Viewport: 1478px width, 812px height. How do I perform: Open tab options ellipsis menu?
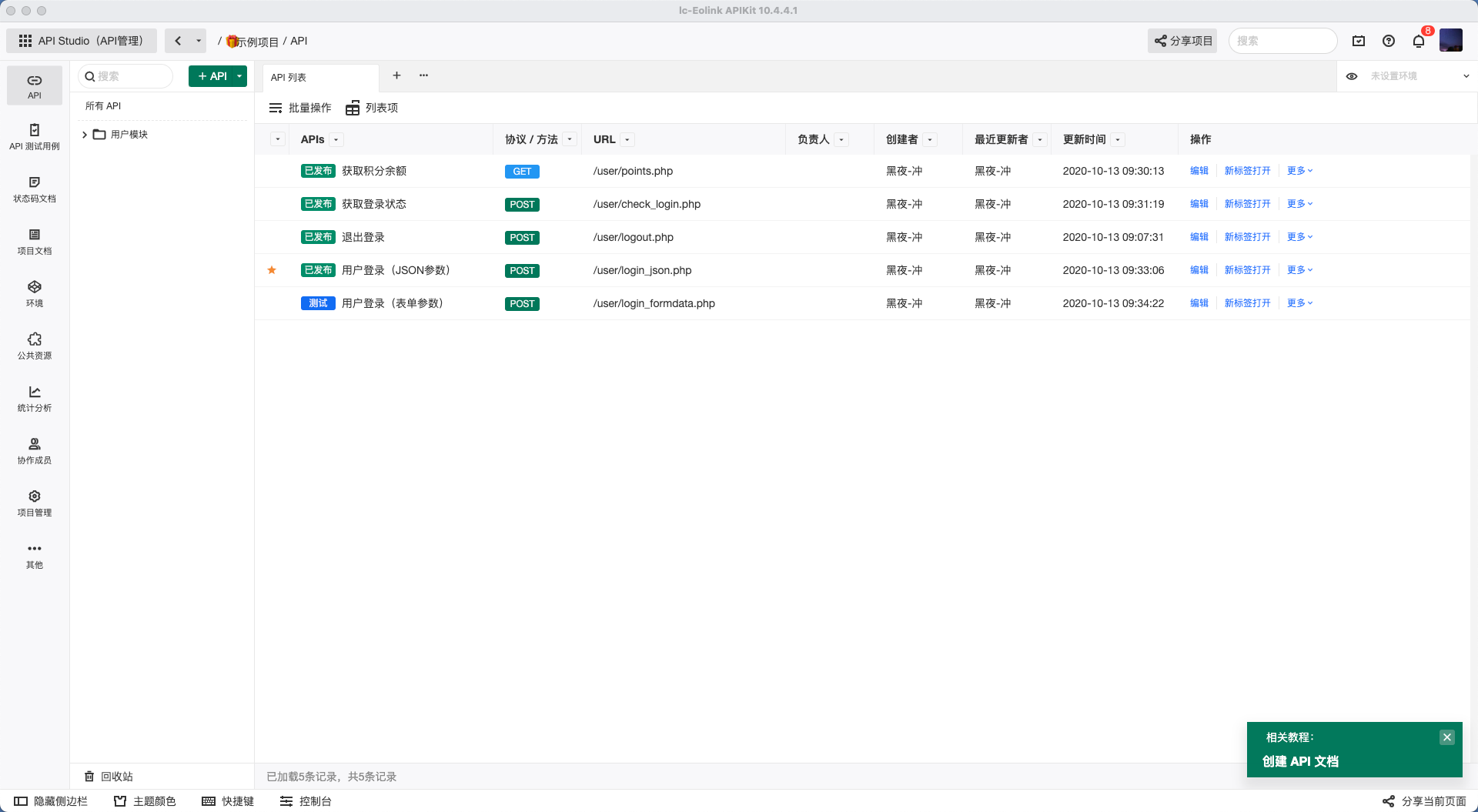(x=423, y=75)
